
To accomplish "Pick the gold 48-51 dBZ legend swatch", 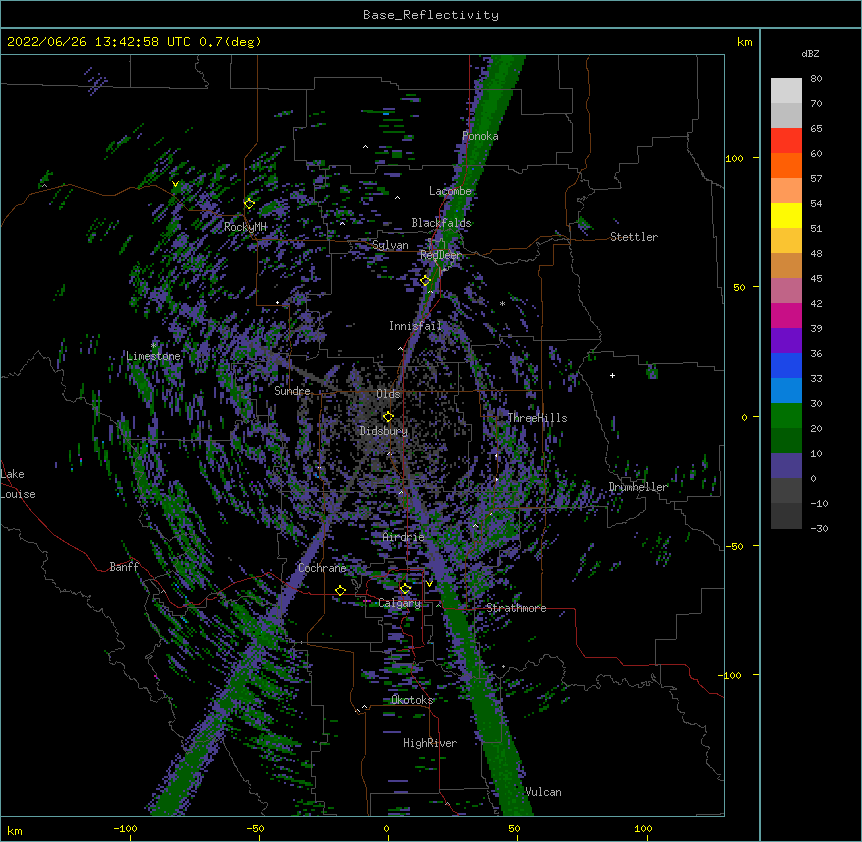I will (786, 241).
